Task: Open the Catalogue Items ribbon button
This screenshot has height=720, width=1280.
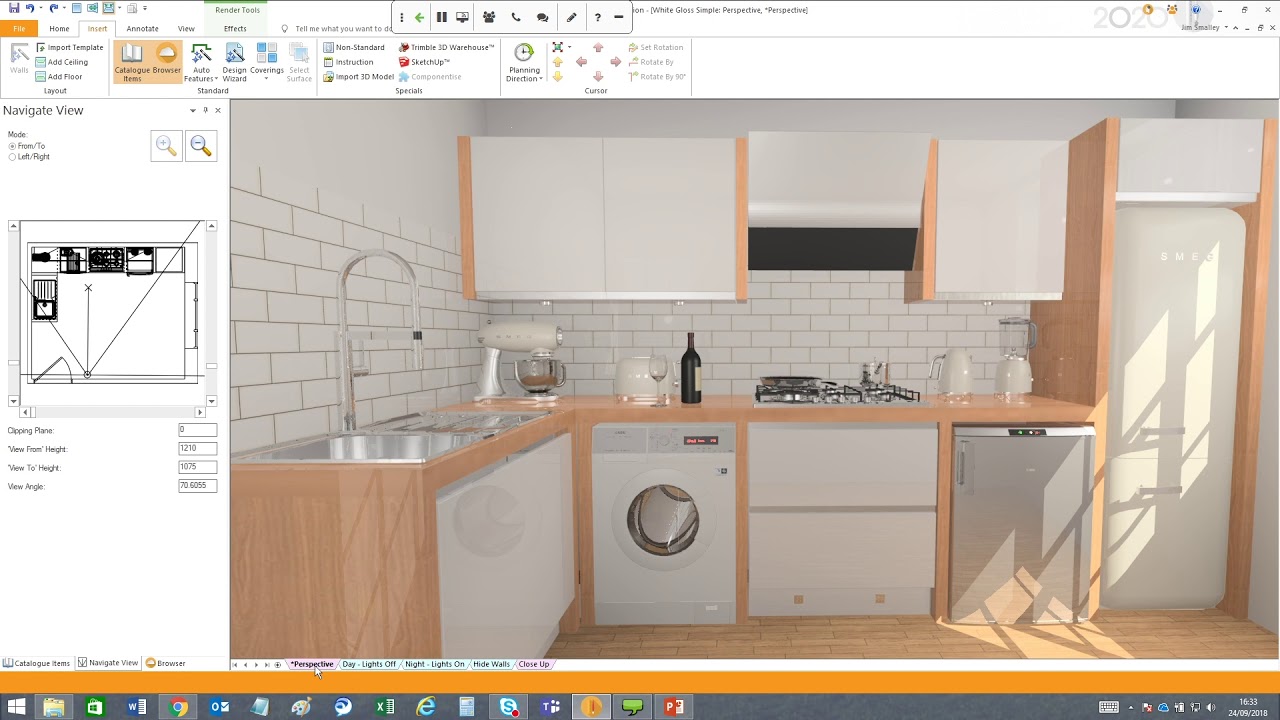Action: [x=132, y=62]
